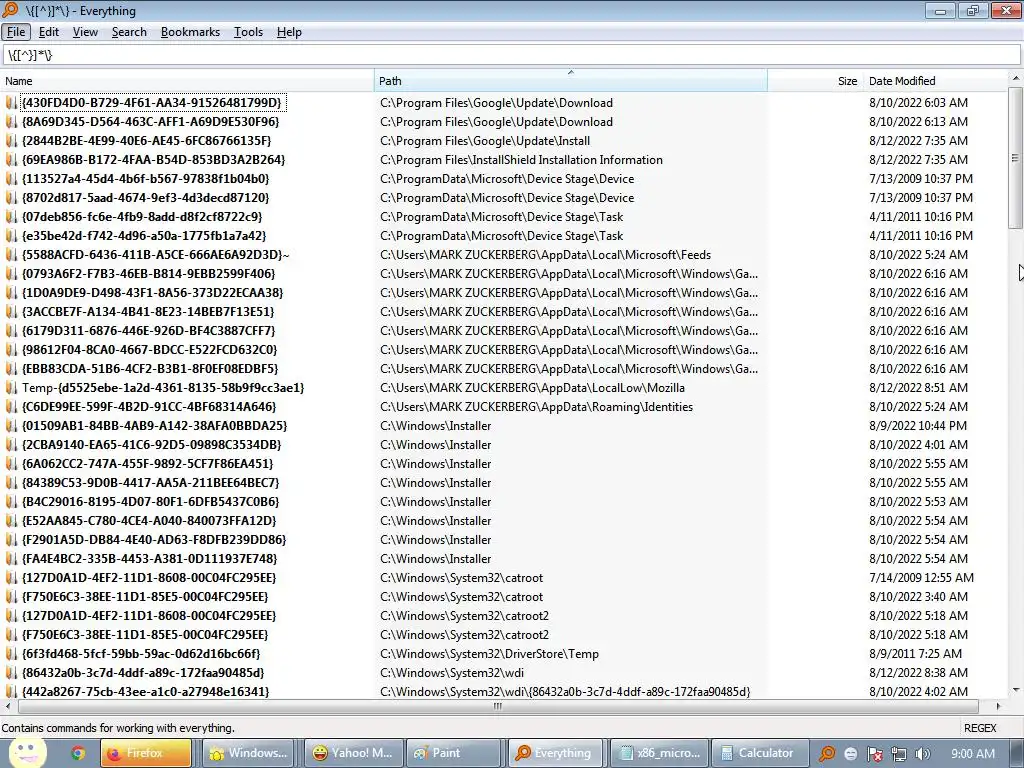Viewport: 1024px width, 768px height.
Task: Click folder icon of {FA4E4BC2-335B-4453-A381-0D111937E748}
Action: pos(12,558)
